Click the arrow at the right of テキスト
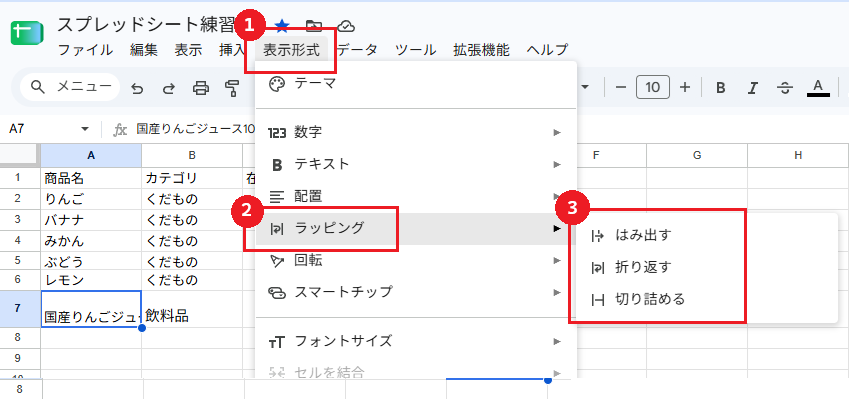Screen dimensions: 849x399 tap(557, 164)
